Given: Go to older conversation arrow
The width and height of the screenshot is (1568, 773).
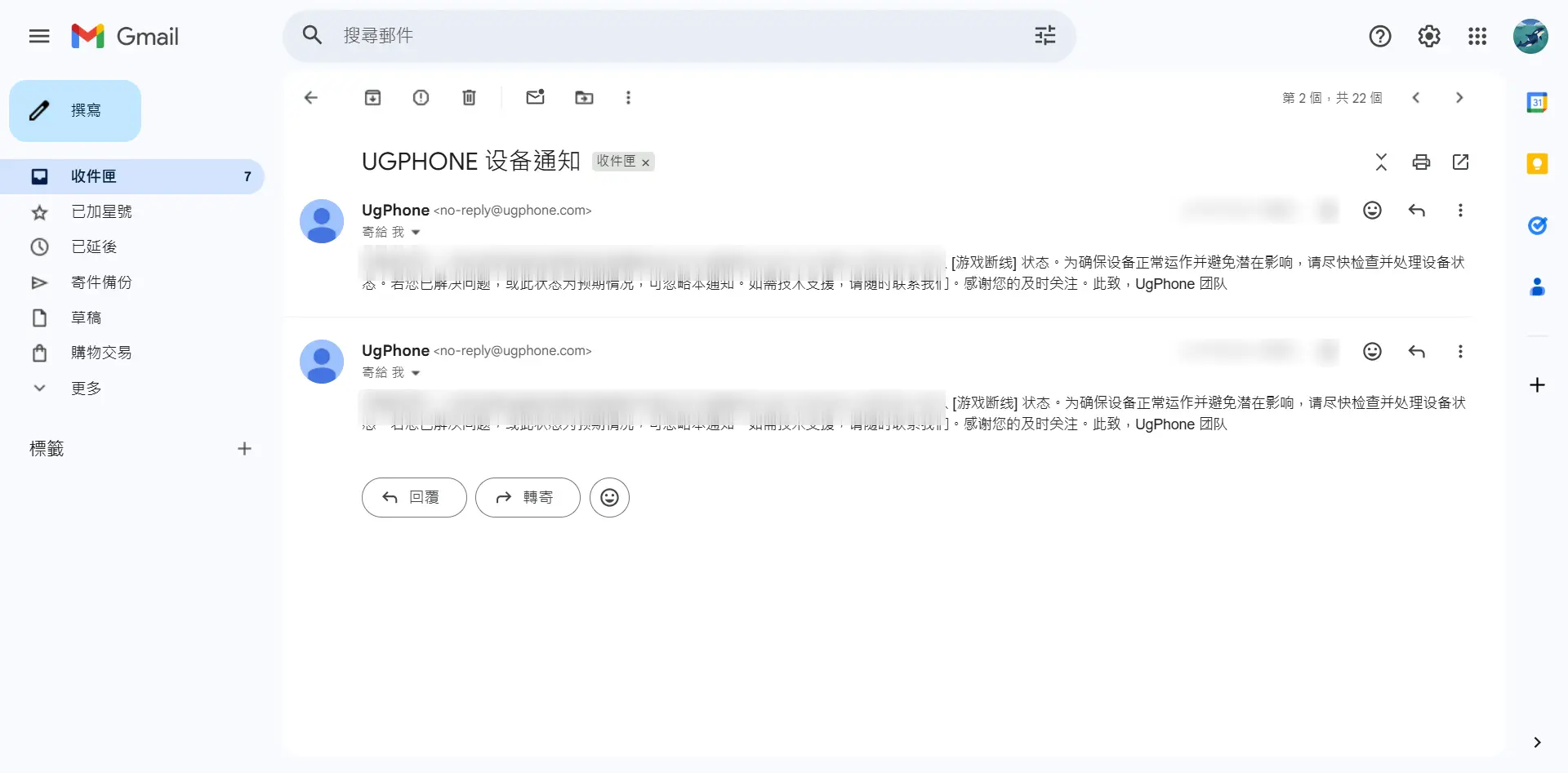Looking at the screenshot, I should point(1459,98).
